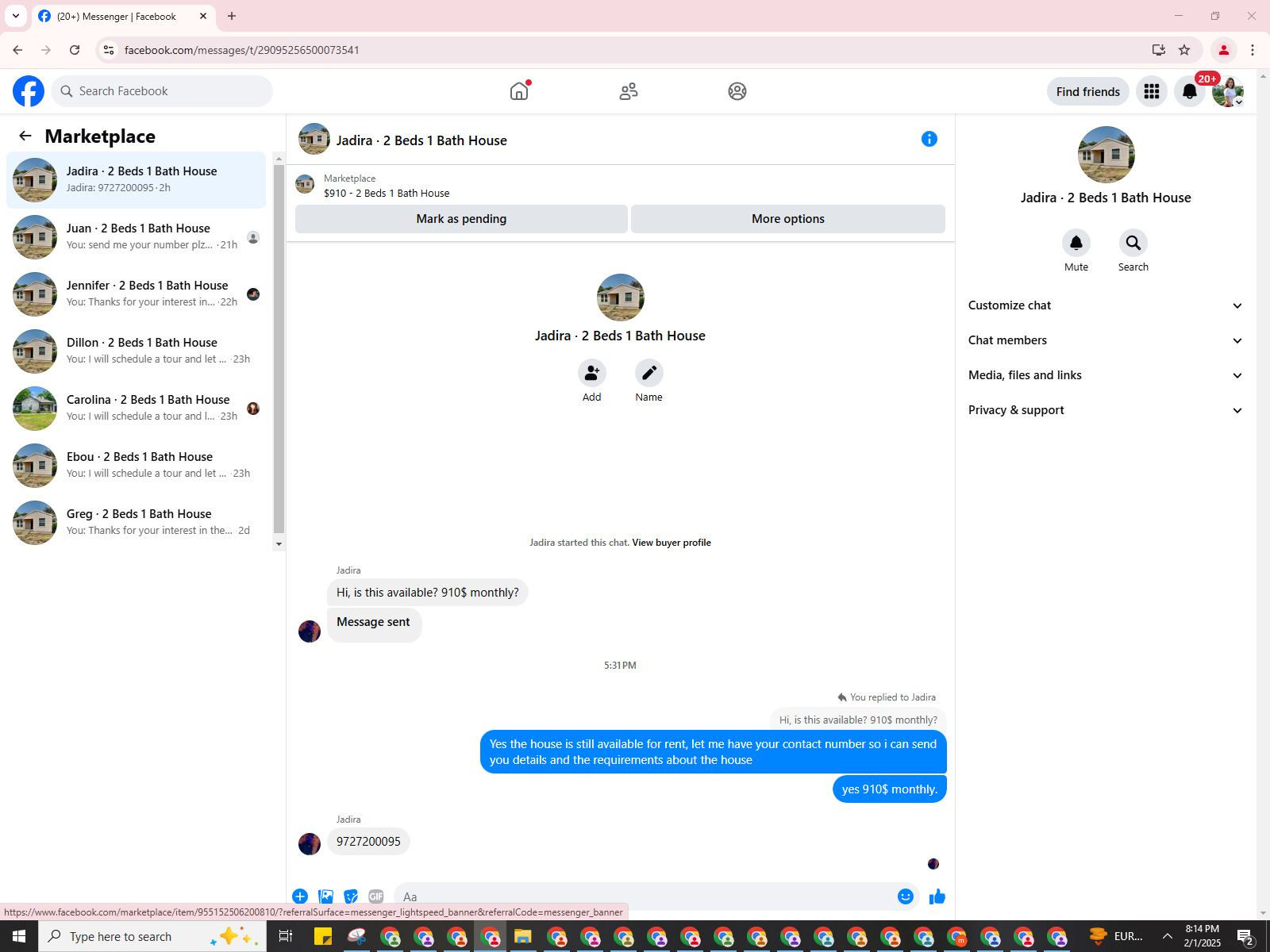The width and height of the screenshot is (1270, 952).
Task: Go to the Home feed icon
Action: (x=519, y=91)
